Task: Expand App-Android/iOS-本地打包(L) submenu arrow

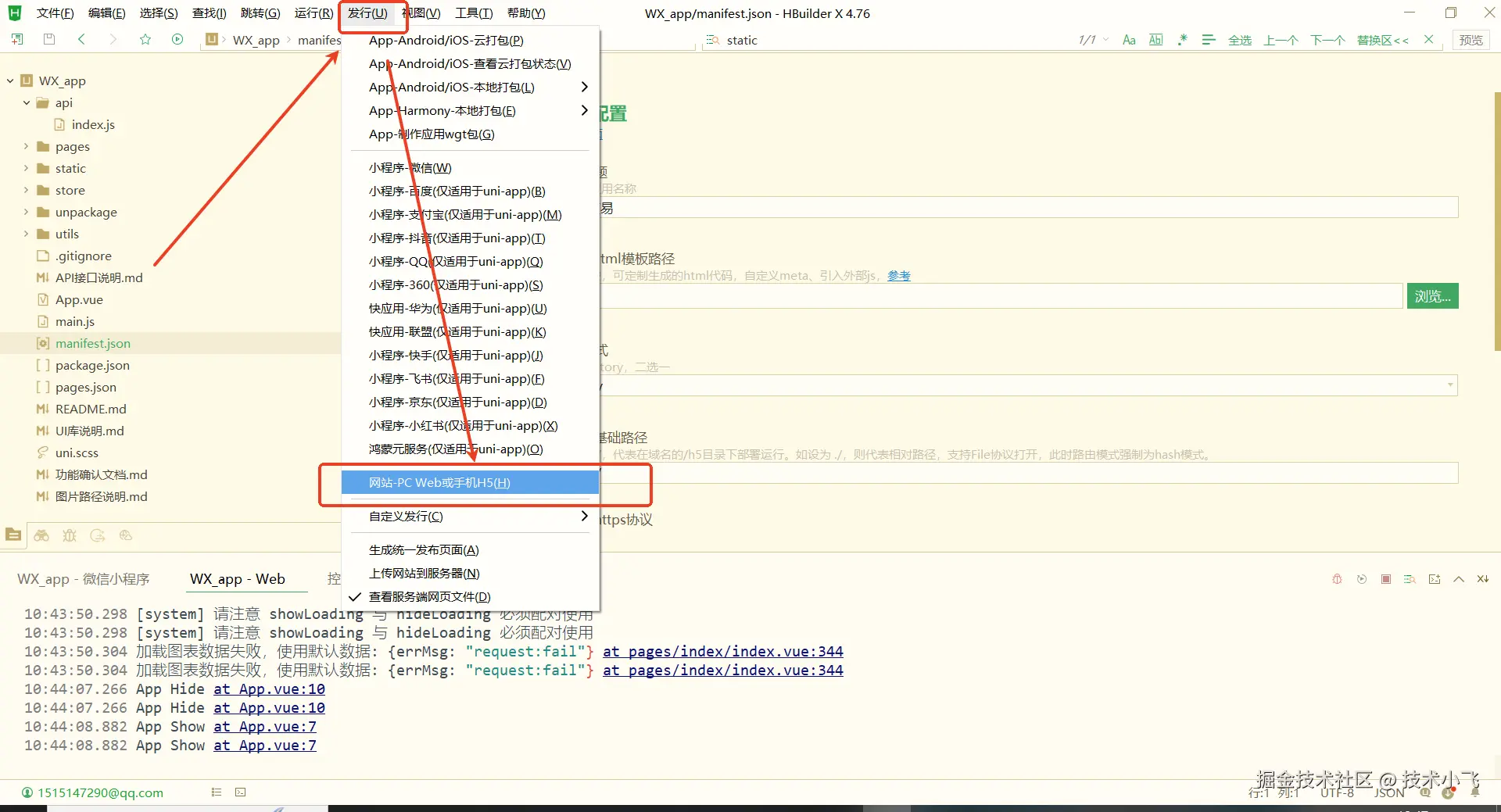Action: 584,87
